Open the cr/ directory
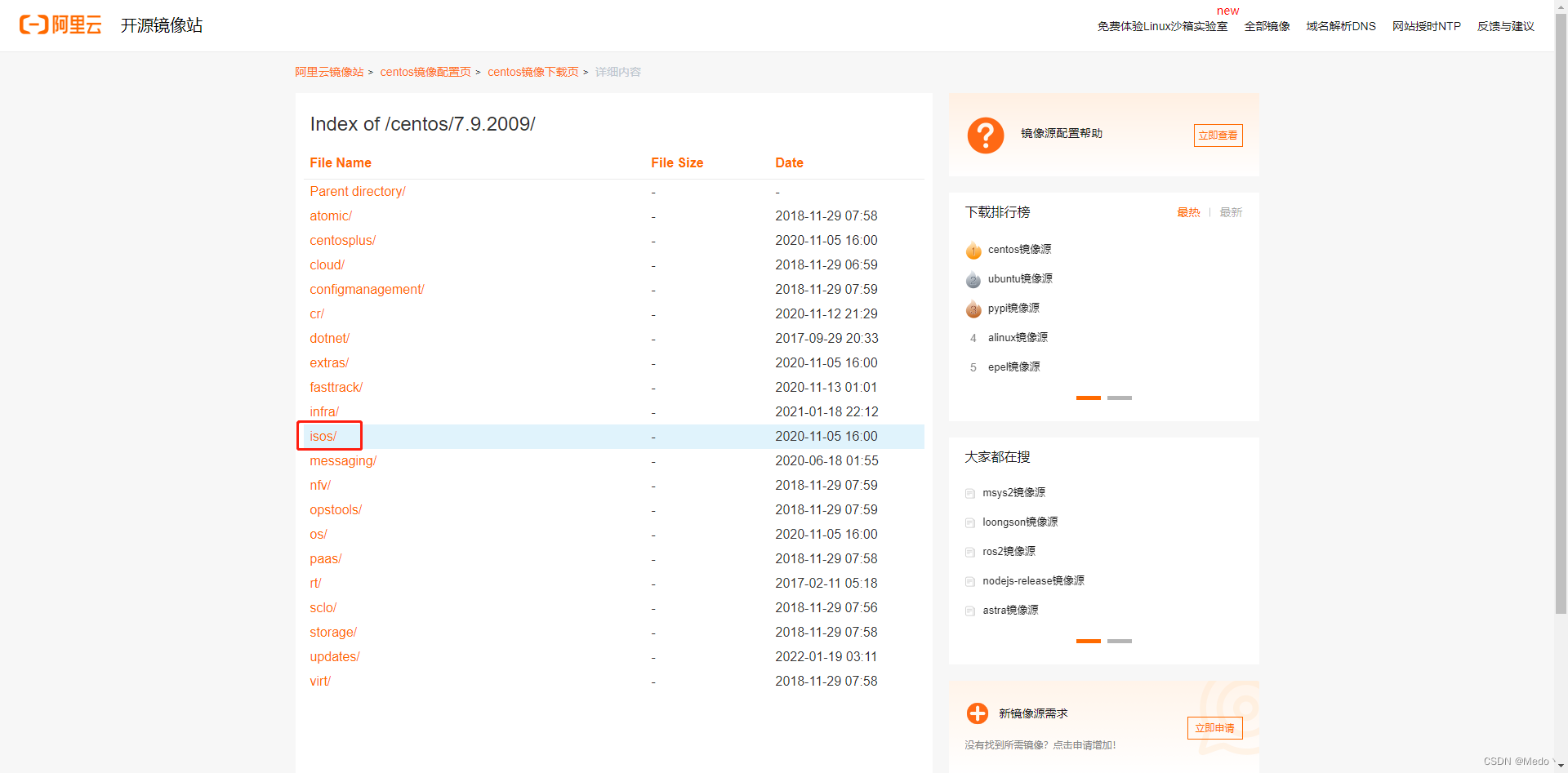 click(317, 313)
